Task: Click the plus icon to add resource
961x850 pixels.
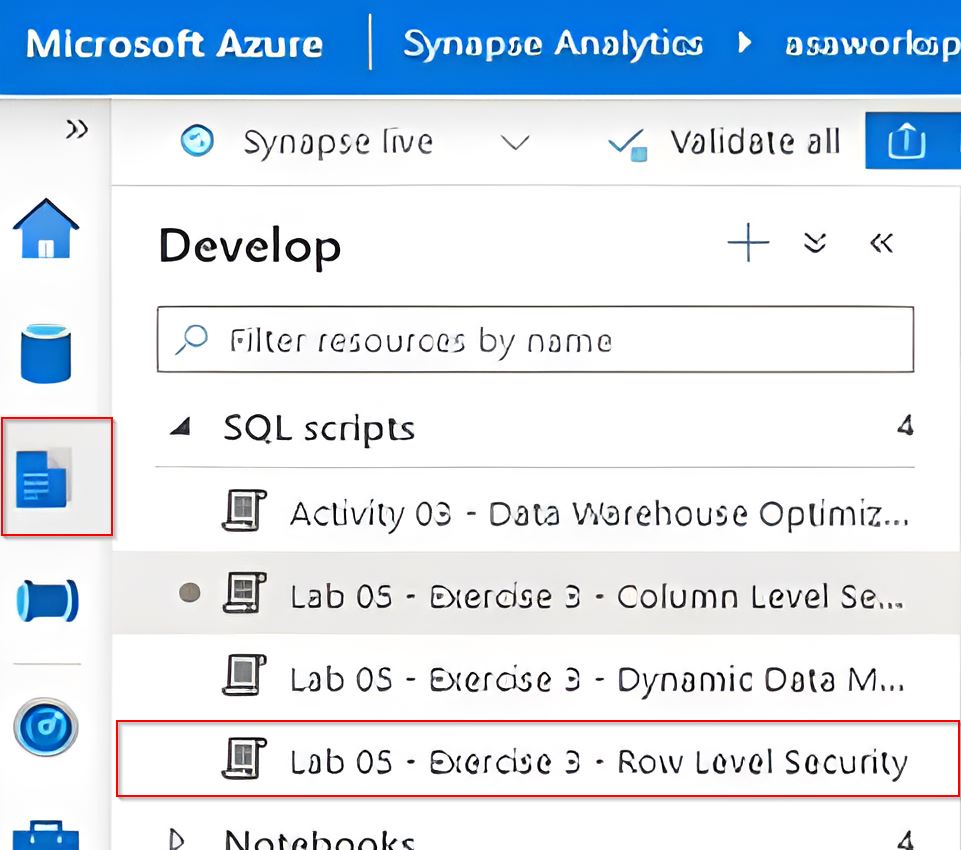Action: (748, 243)
